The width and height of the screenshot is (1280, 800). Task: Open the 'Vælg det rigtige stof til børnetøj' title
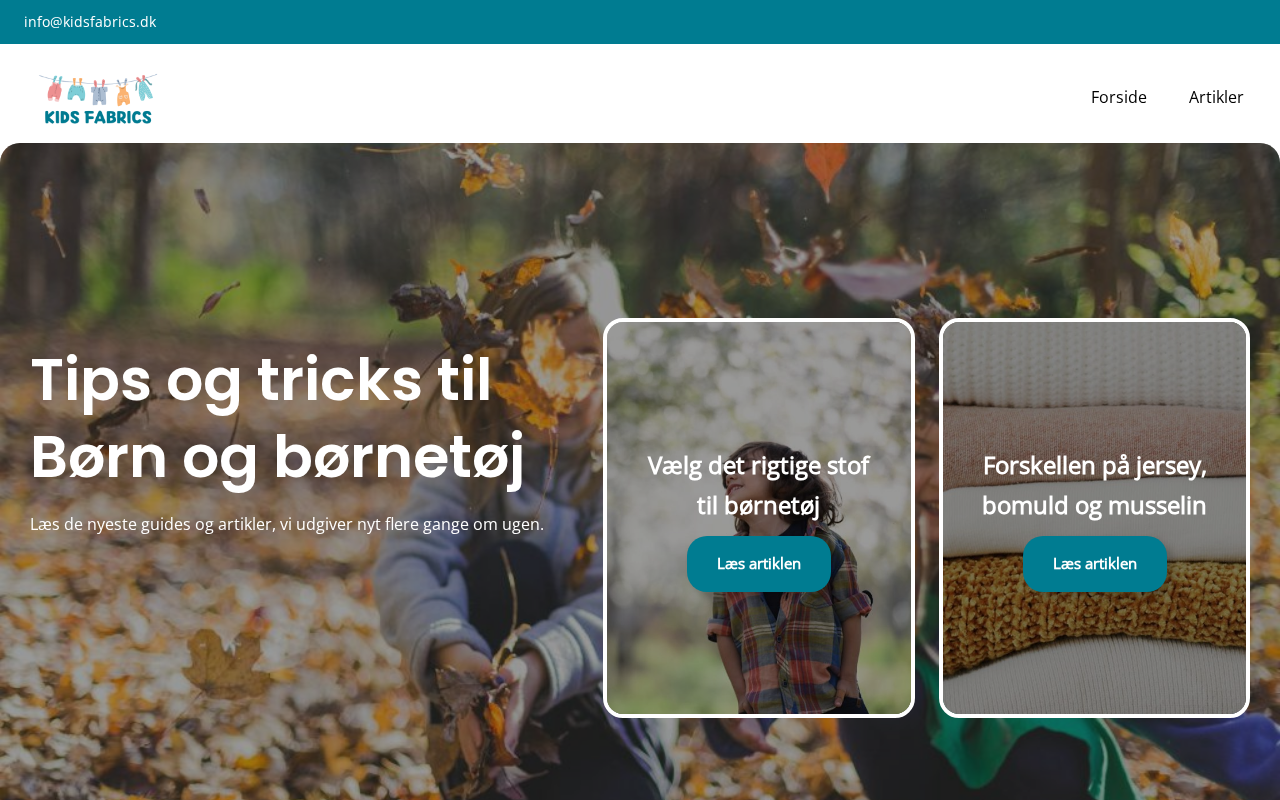(758, 485)
